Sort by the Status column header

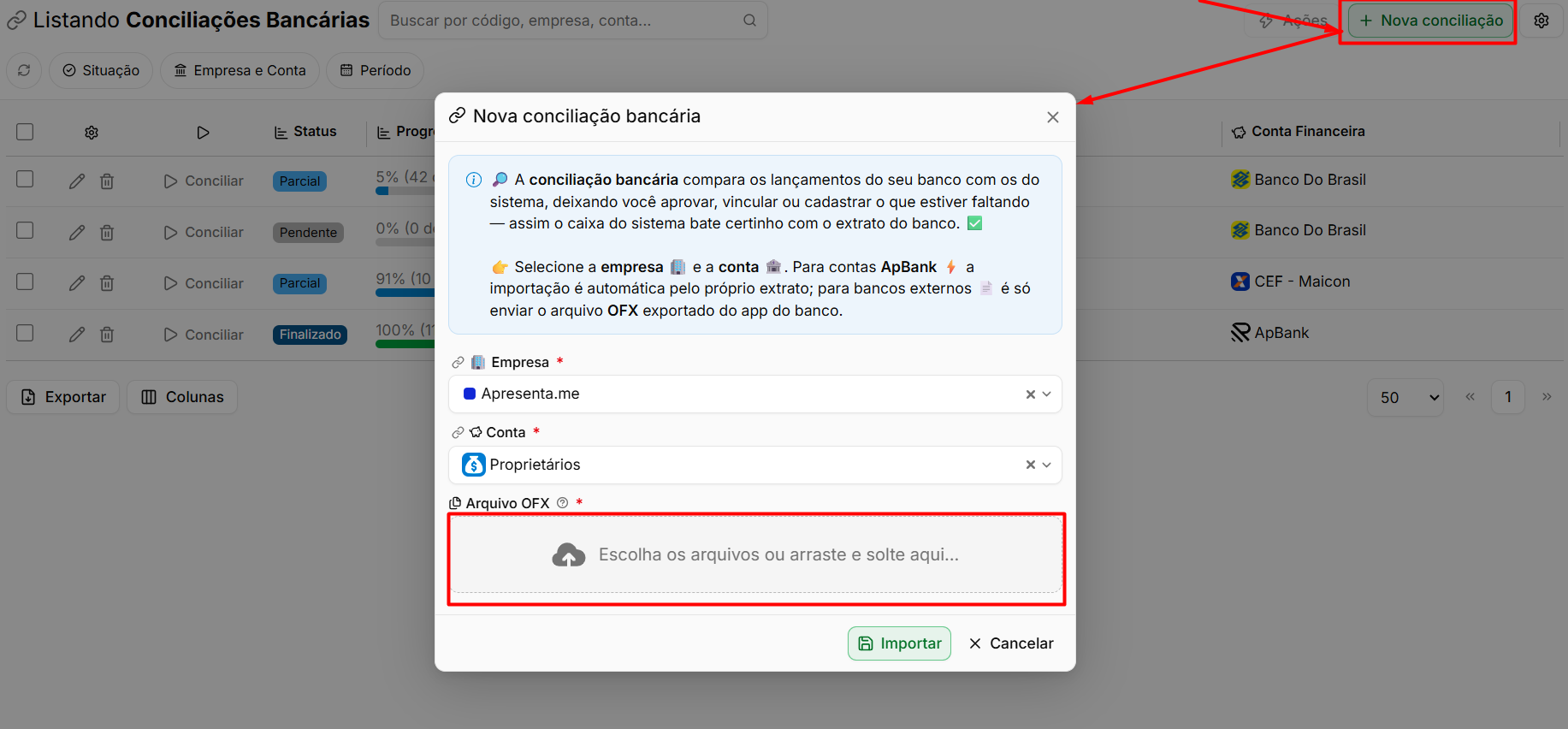(x=305, y=132)
